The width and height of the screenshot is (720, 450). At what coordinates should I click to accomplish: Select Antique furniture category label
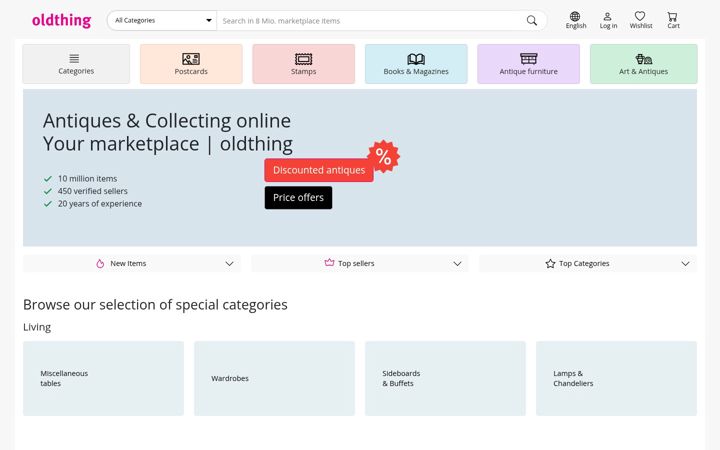click(529, 72)
